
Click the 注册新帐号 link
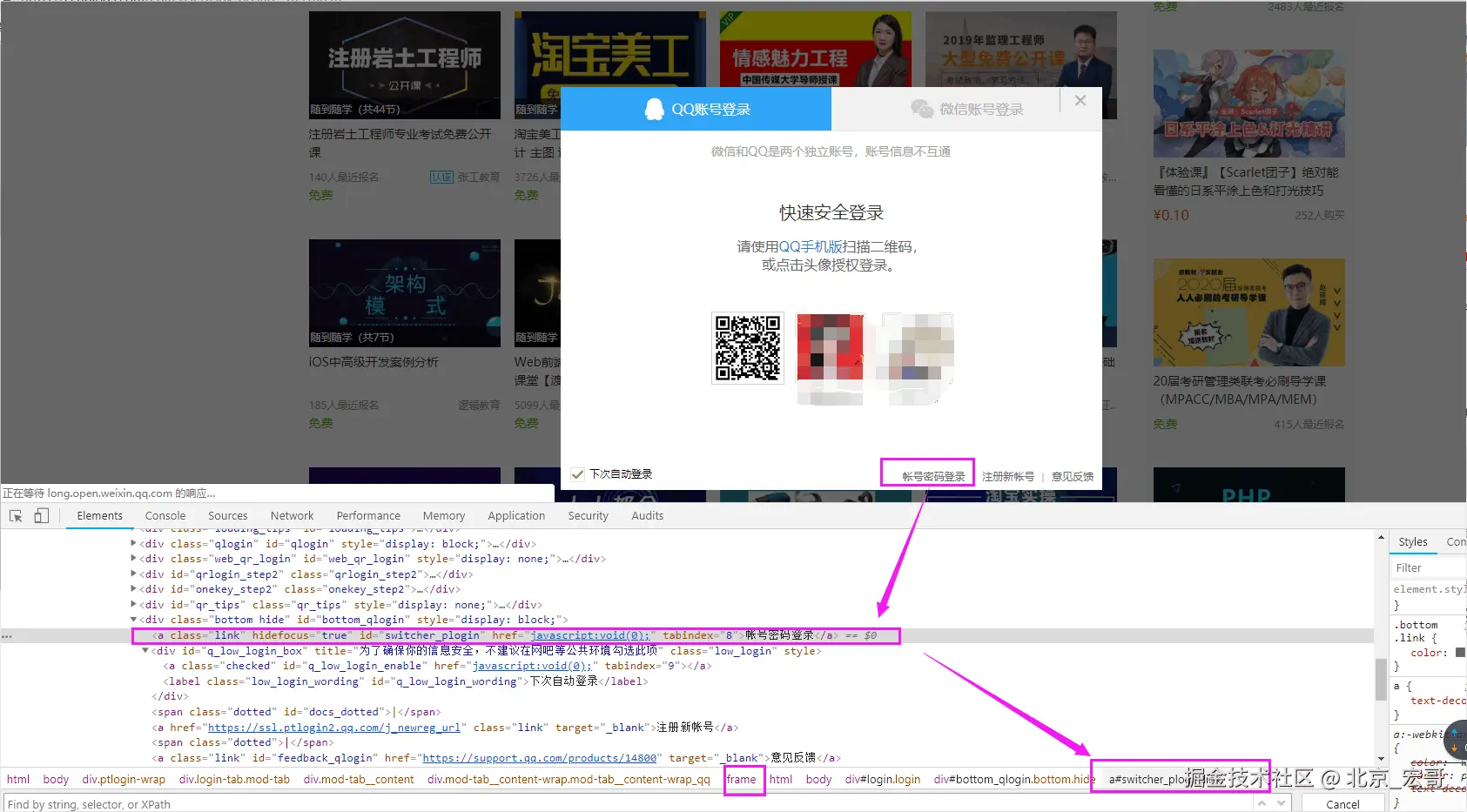pos(1008,477)
